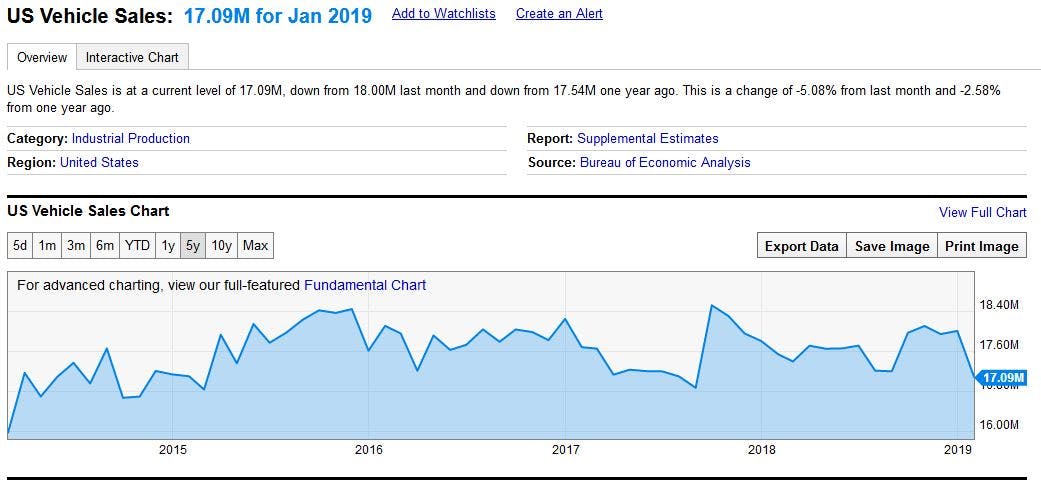Open the Supplemental Estimates report link
This screenshot has width=1041, height=484.
[x=647, y=138]
